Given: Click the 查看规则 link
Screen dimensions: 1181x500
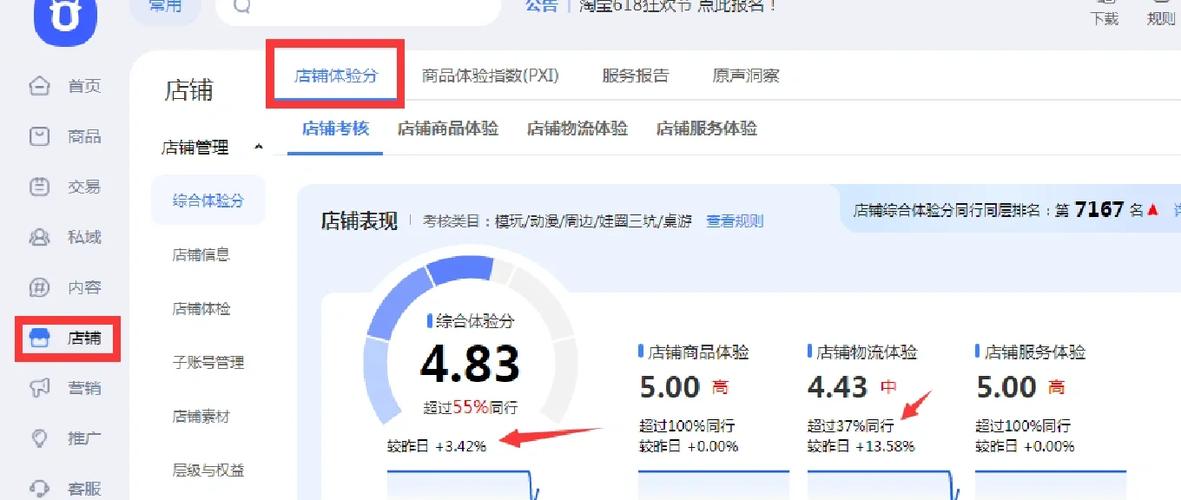Looking at the screenshot, I should pyautogui.click(x=734, y=221).
